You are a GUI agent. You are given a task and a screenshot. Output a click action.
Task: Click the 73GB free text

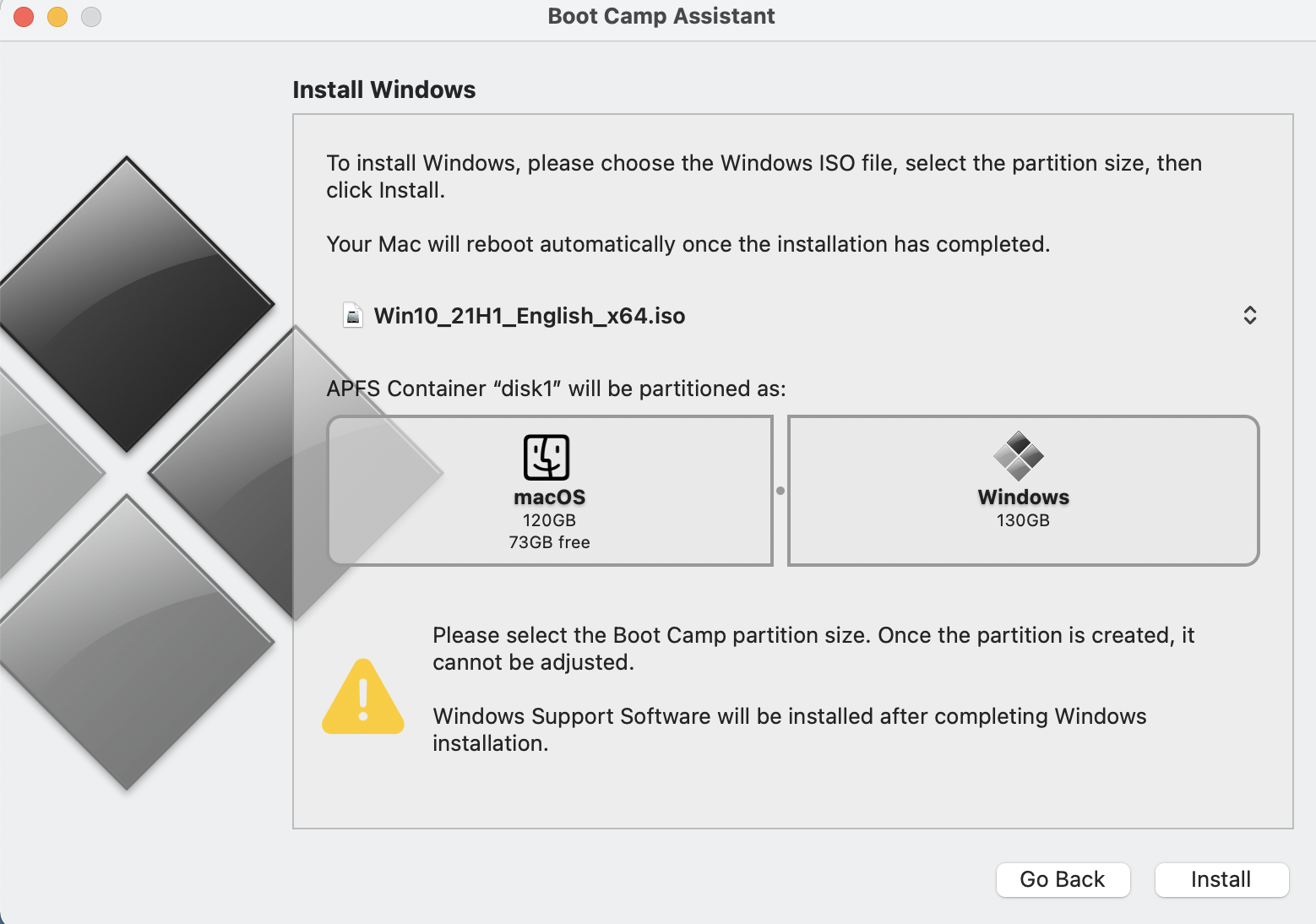[x=549, y=542]
